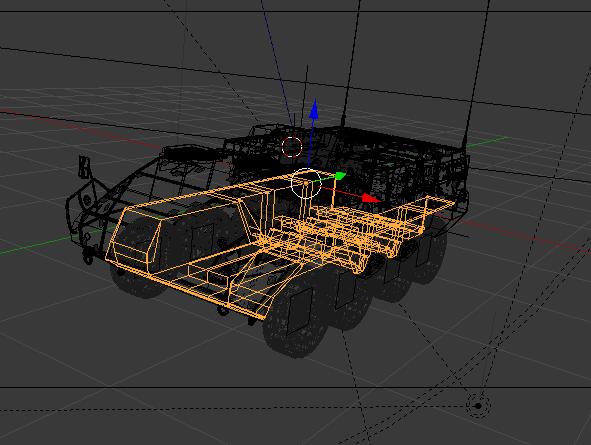Screen dimensions: 591x445
Task: Select the lamp object with dashed rings
Action: [x=478, y=406]
